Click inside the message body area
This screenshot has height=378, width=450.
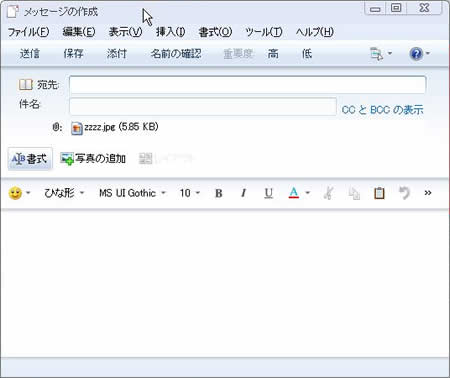225,283
